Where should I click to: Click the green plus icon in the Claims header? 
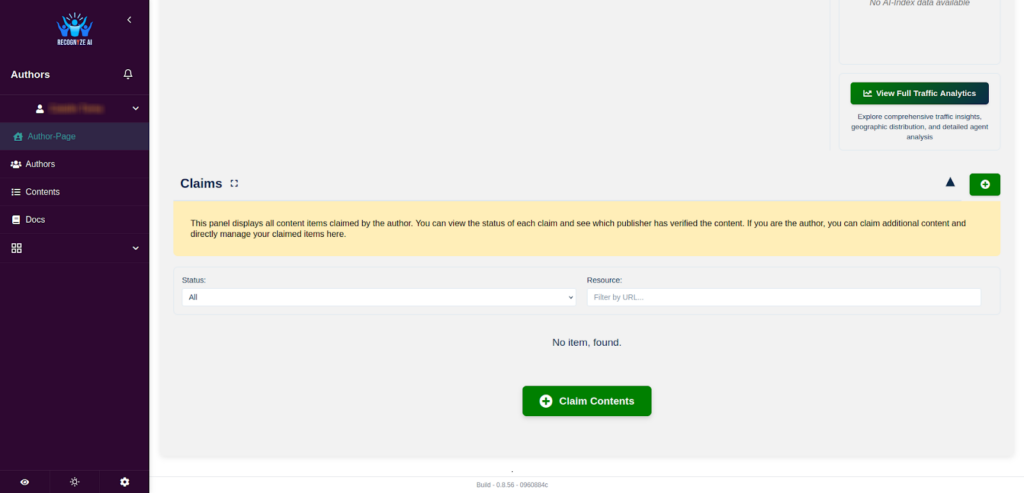tap(985, 184)
